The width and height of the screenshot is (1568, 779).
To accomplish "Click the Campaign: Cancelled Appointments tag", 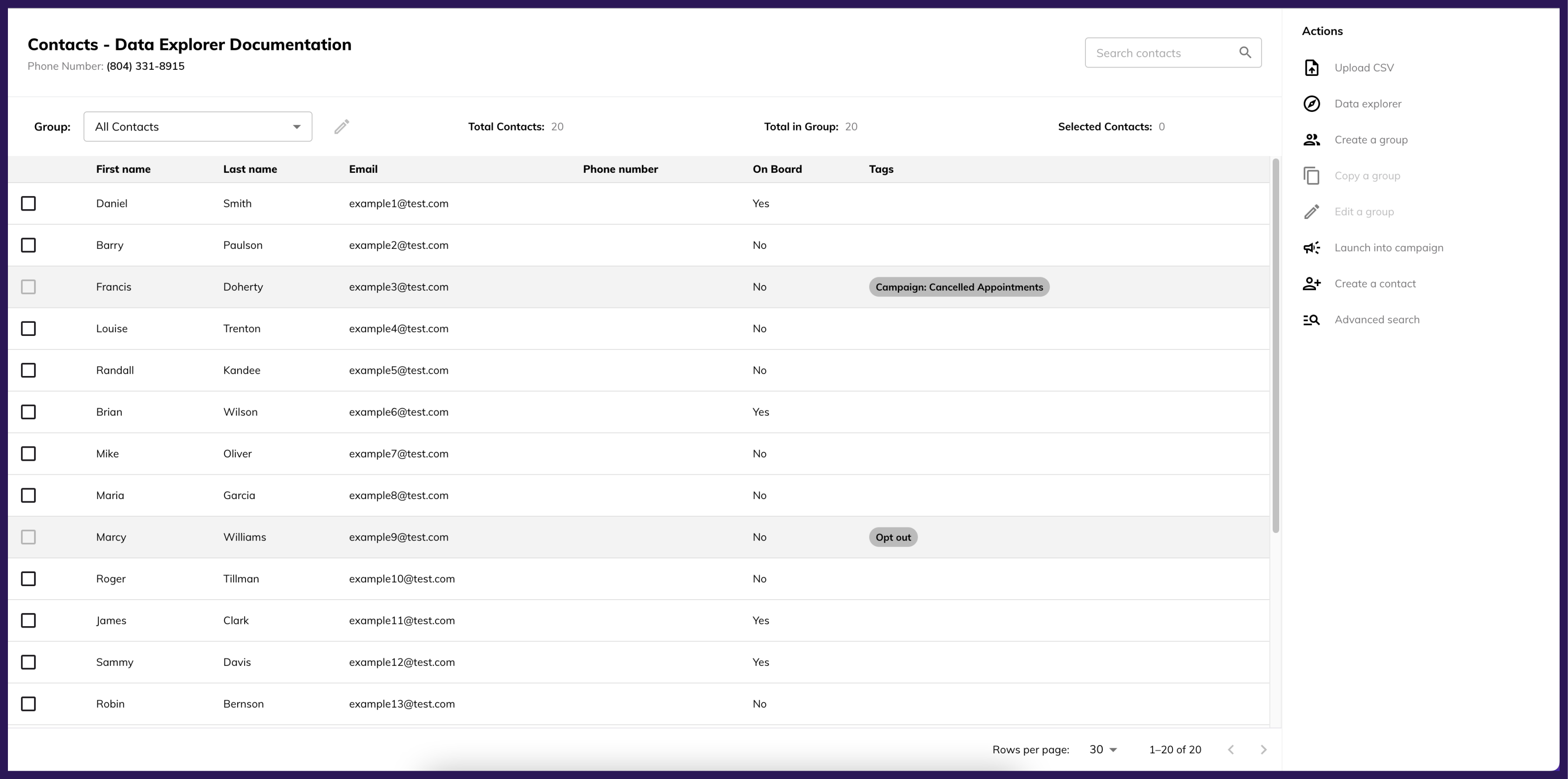I will pos(959,287).
